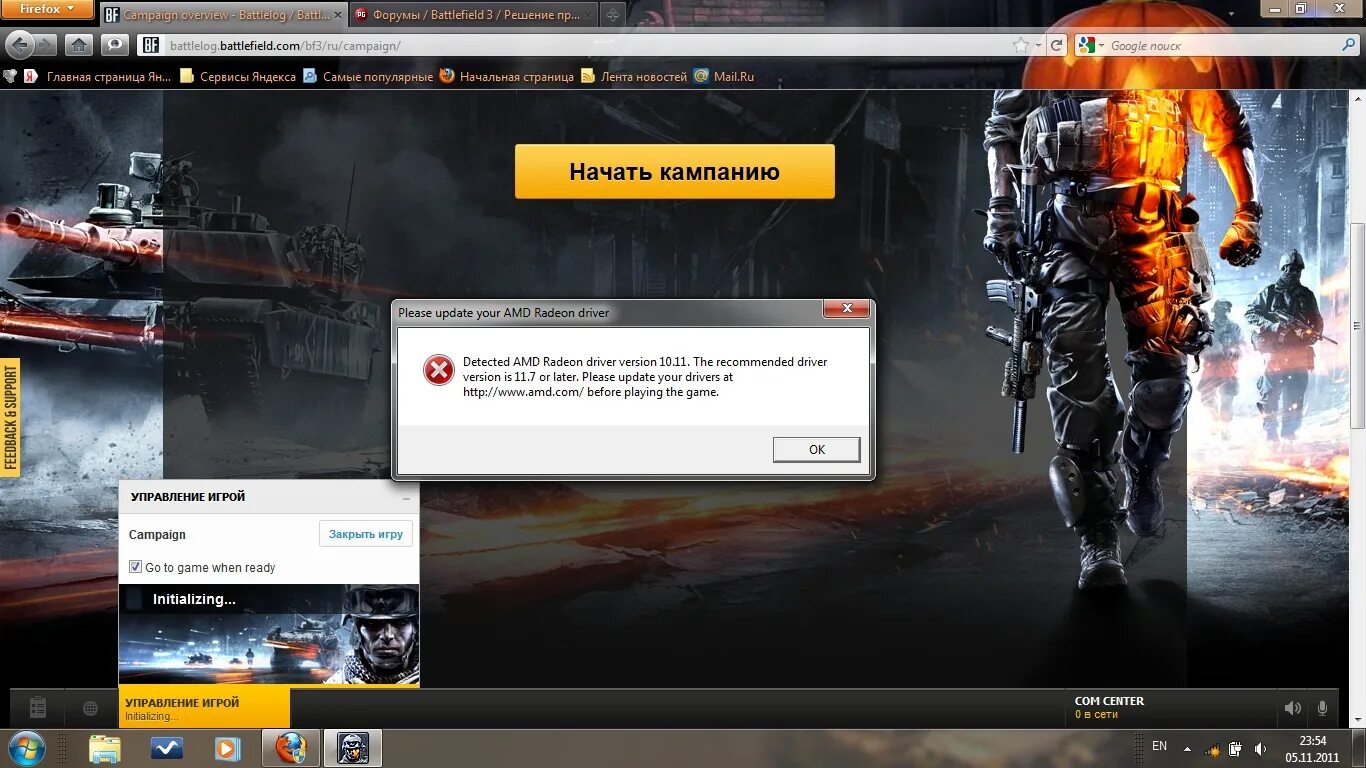The width and height of the screenshot is (1366, 768).
Task: Click Закрыть игру button
Action: tap(366, 534)
